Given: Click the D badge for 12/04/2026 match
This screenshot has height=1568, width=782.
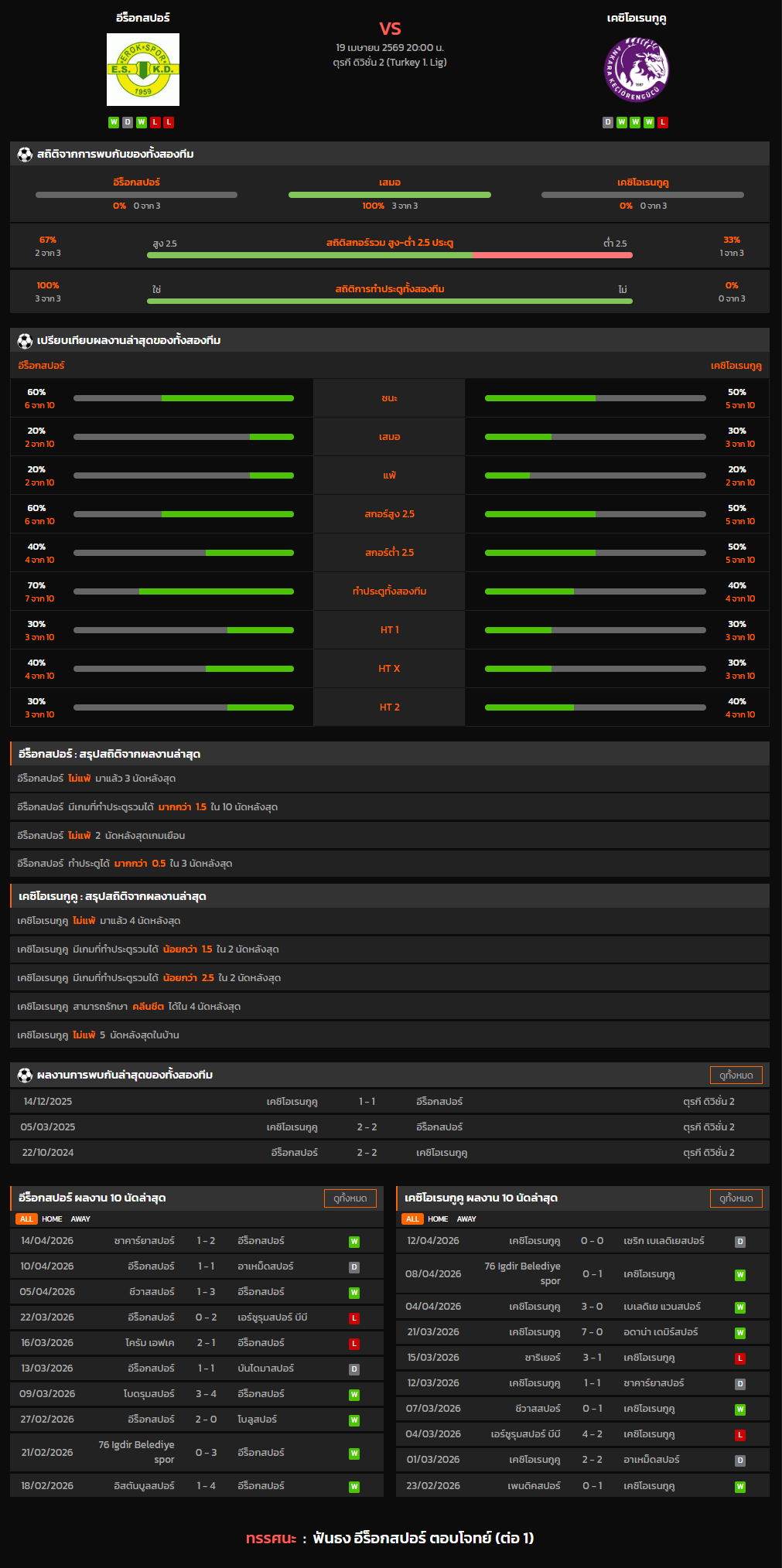Looking at the screenshot, I should (x=740, y=1242).
